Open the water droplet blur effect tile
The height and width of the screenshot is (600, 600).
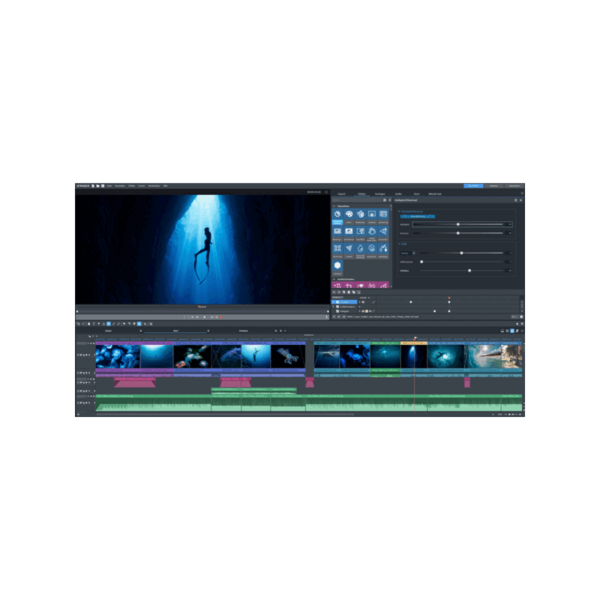360,251
